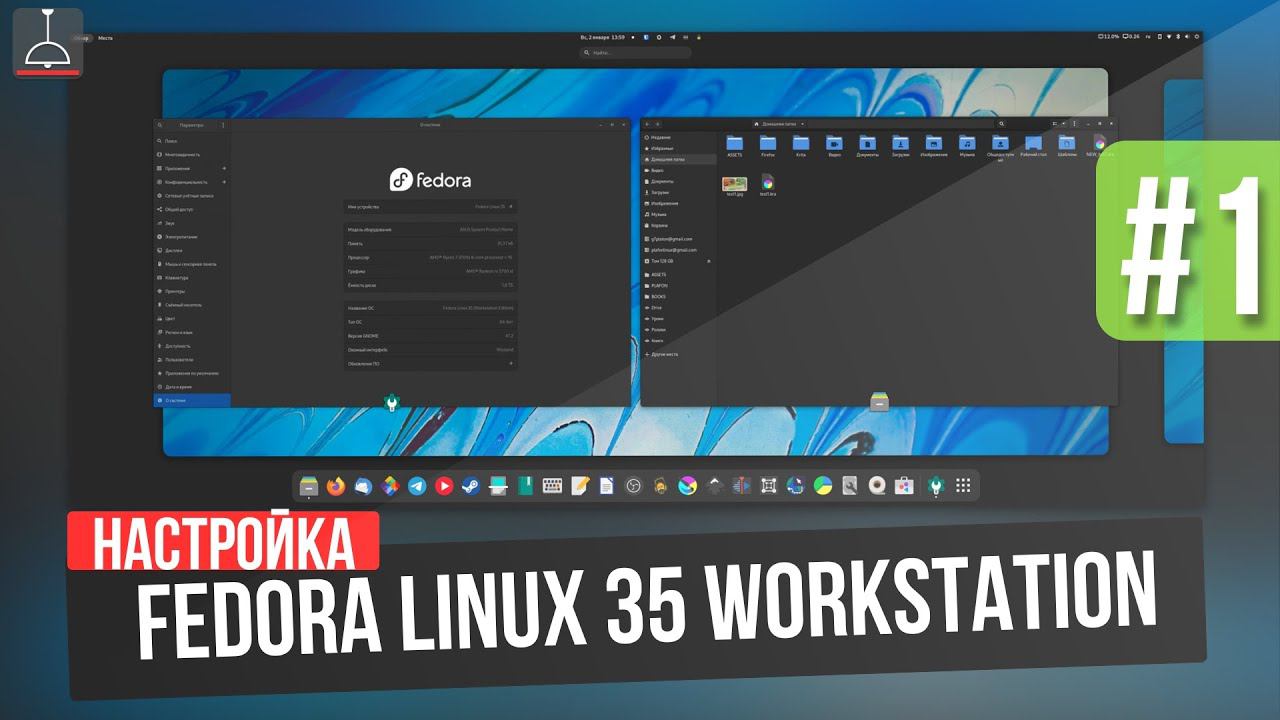Click Недавние in Files sidebar
Screen dimensions: 1280x720
pos(679,137)
